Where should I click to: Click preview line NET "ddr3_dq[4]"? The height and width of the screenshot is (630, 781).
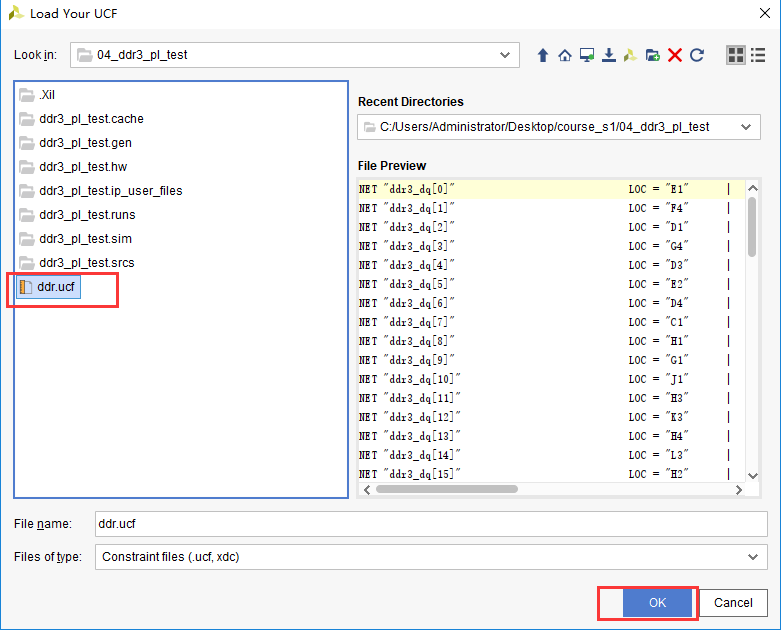pos(406,265)
